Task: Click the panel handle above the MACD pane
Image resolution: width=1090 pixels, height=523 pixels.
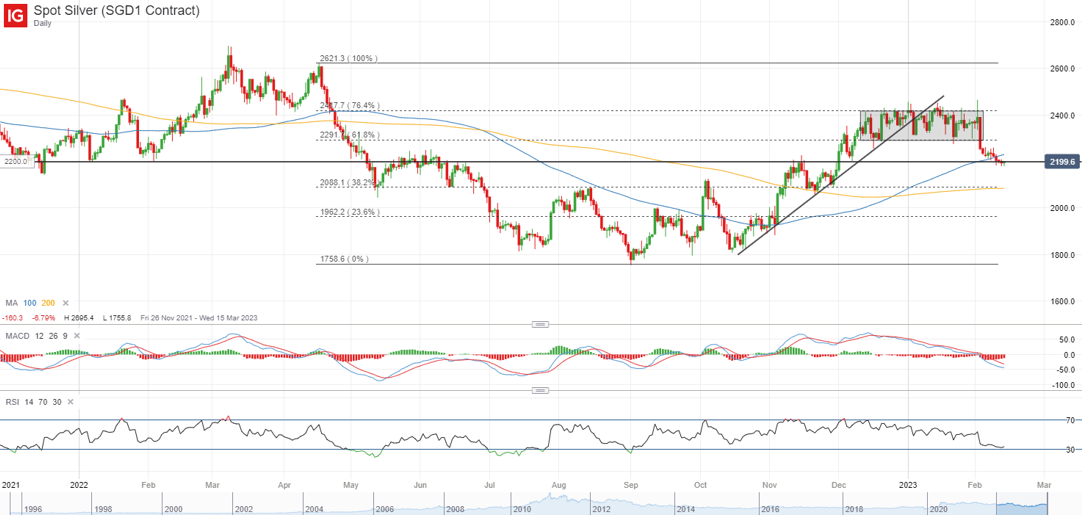Action: 540,325
